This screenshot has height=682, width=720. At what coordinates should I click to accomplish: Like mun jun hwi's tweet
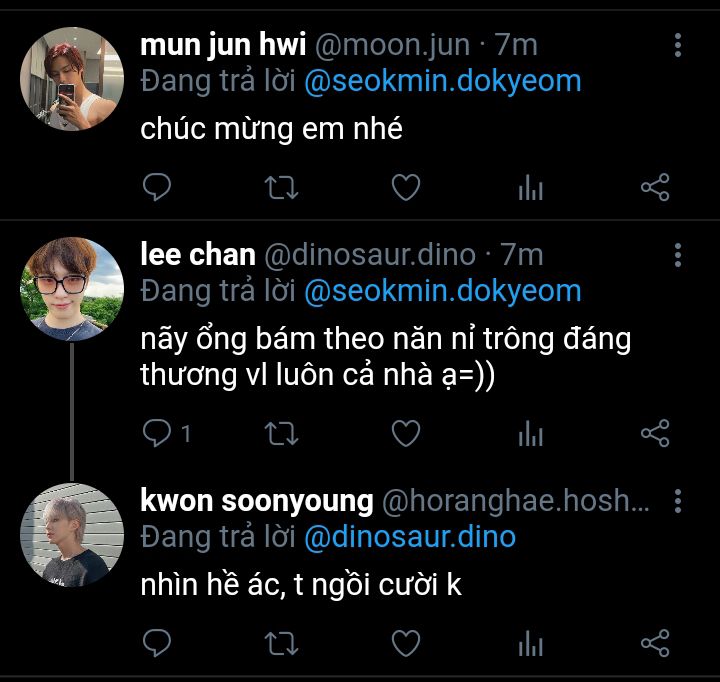(405, 187)
